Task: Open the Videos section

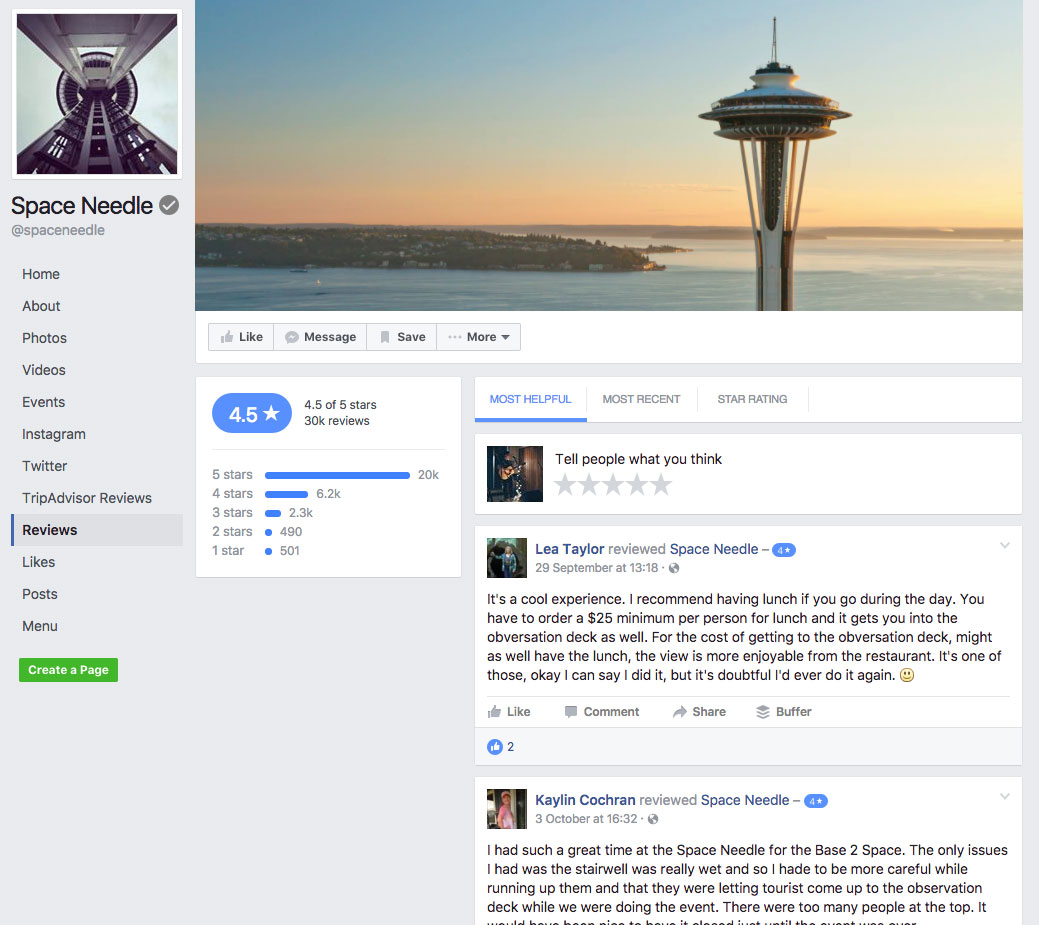Action: coord(44,370)
